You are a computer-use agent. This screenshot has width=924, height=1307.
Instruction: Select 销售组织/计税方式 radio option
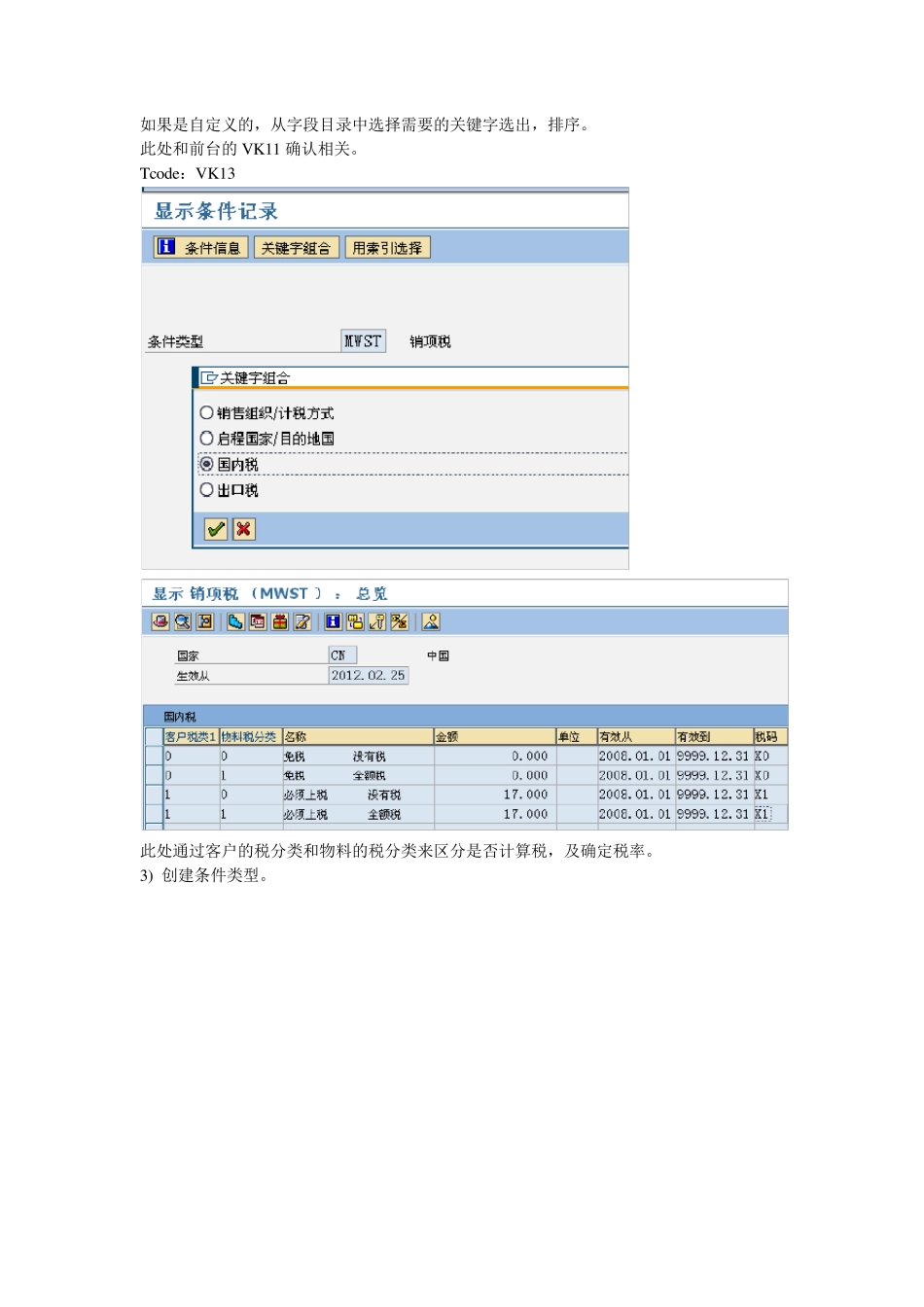tap(206, 413)
